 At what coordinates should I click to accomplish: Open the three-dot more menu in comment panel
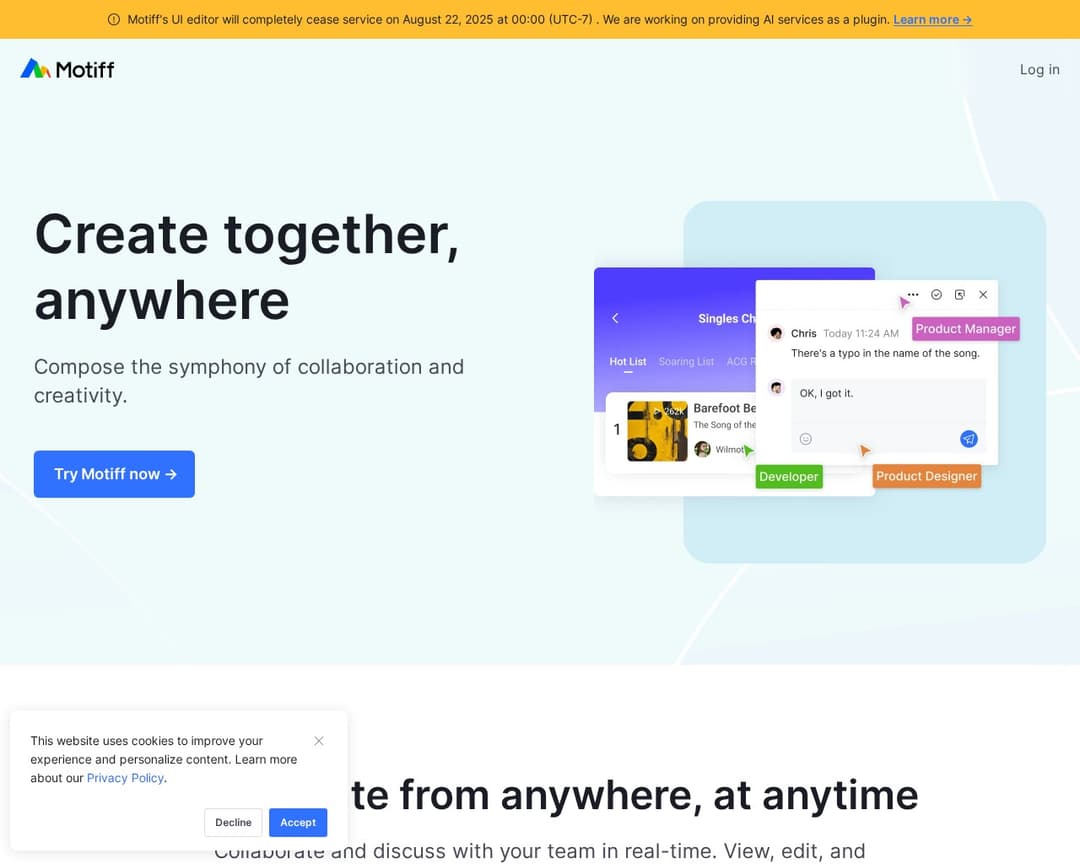point(913,295)
